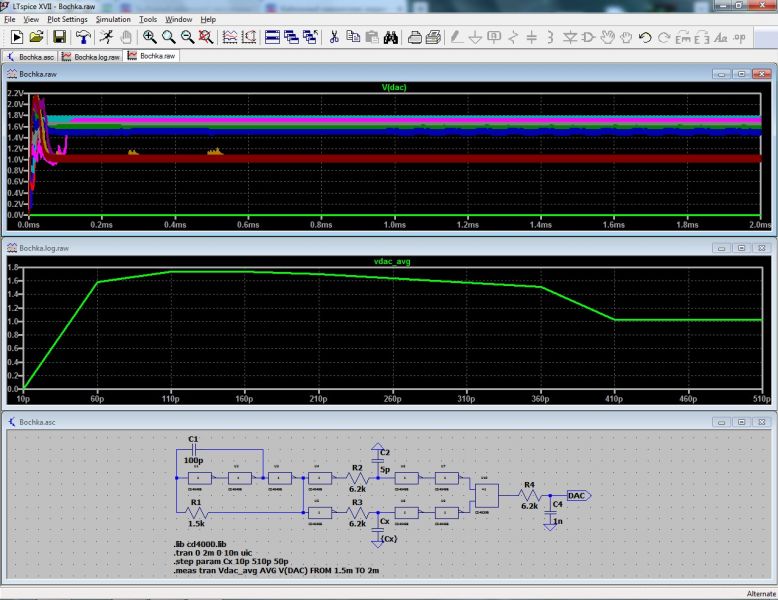Screen dimensions: 778x600
Task: Click the vdac_avg trace label
Action: (x=391, y=260)
